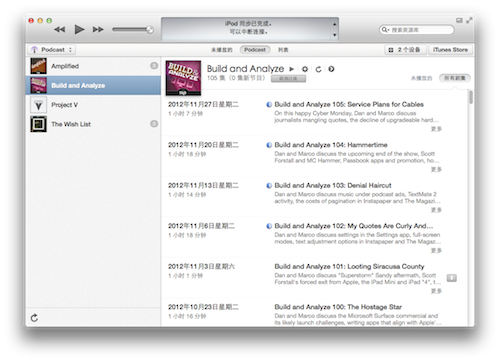Open episode 100: The Hostage Star
Screen dimensions: 500x362
coord(338,307)
